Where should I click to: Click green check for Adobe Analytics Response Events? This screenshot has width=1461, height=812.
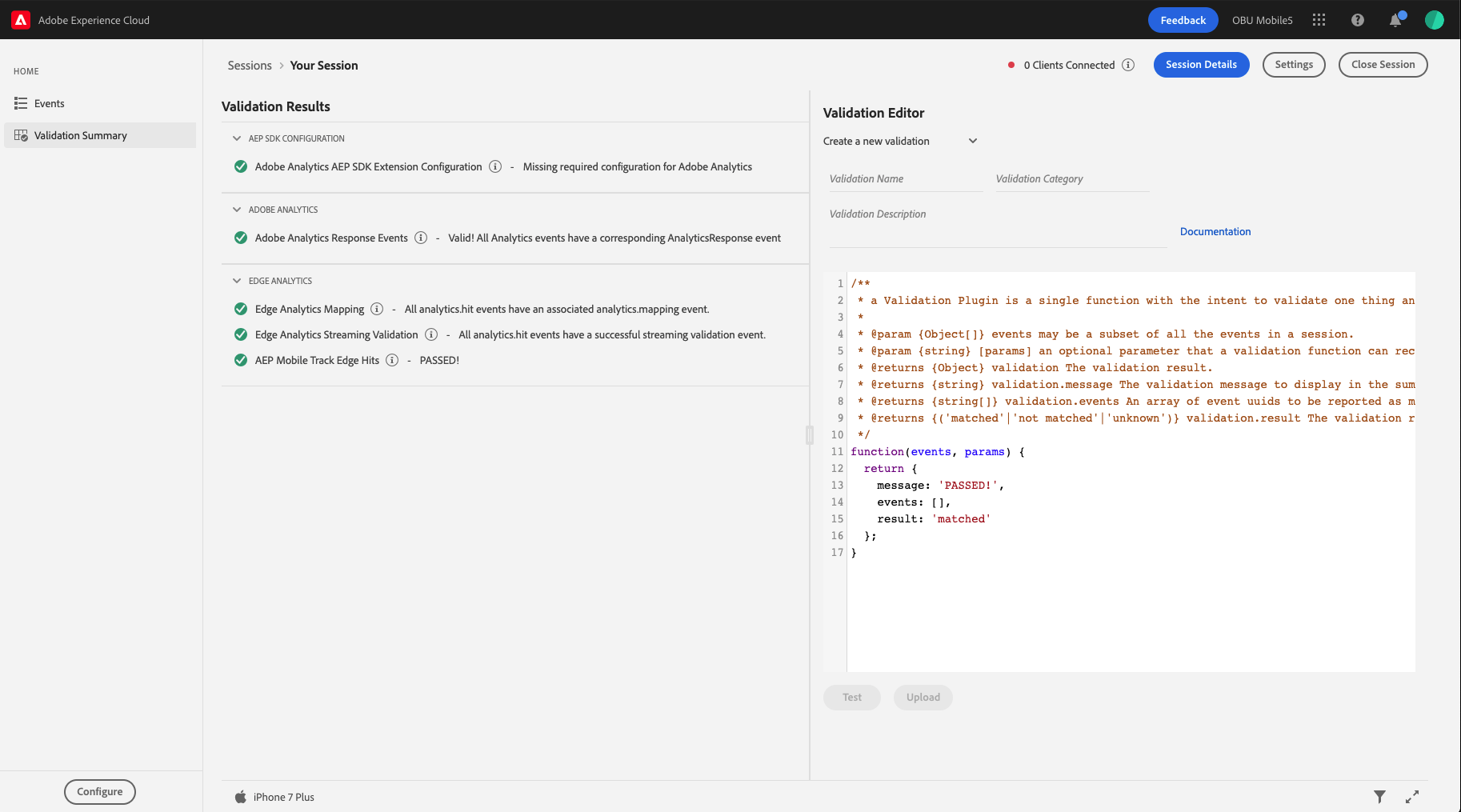(x=241, y=238)
